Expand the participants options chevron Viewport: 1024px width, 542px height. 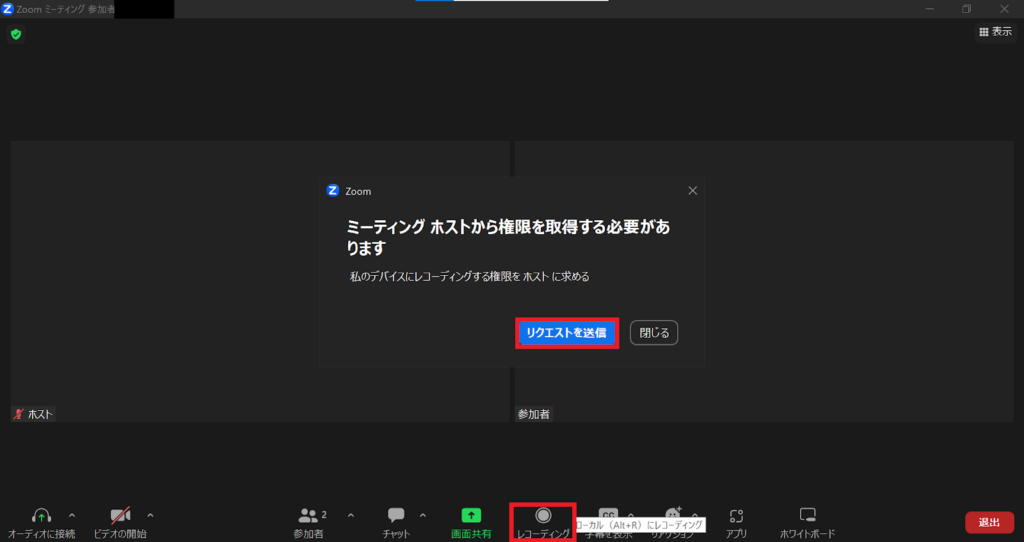(350, 515)
